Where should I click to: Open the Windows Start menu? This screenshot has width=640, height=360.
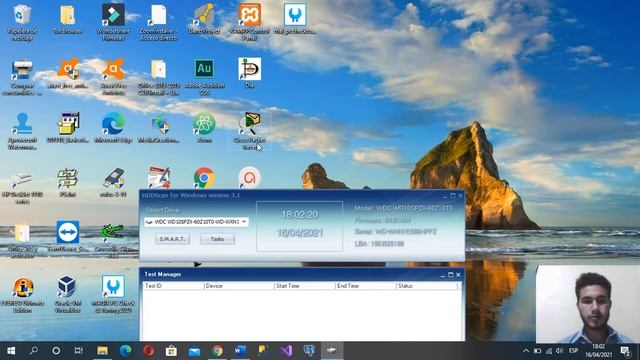pyautogui.click(x=11, y=351)
